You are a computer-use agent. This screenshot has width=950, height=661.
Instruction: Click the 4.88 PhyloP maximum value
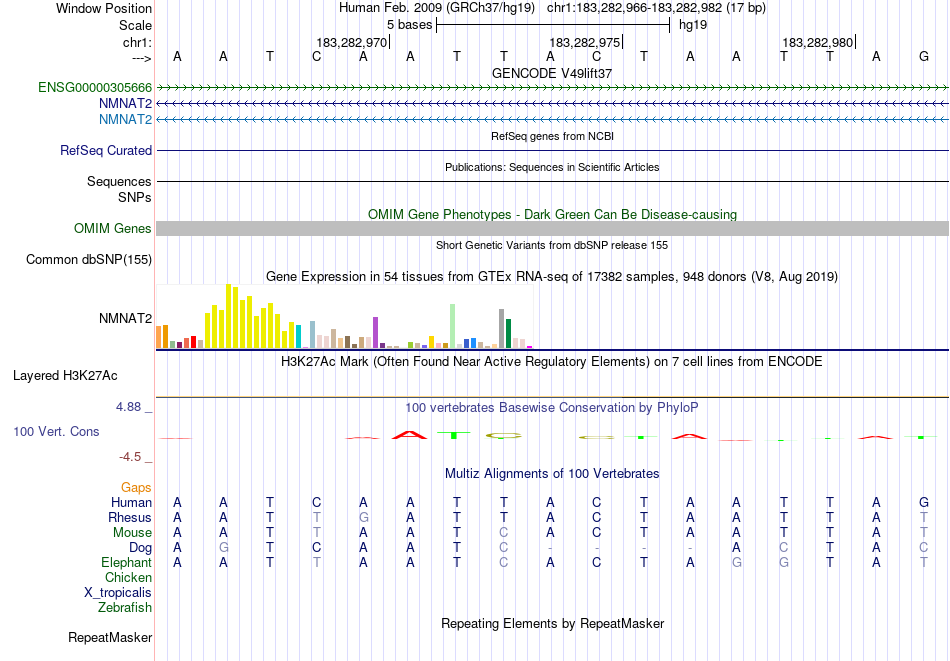128,407
